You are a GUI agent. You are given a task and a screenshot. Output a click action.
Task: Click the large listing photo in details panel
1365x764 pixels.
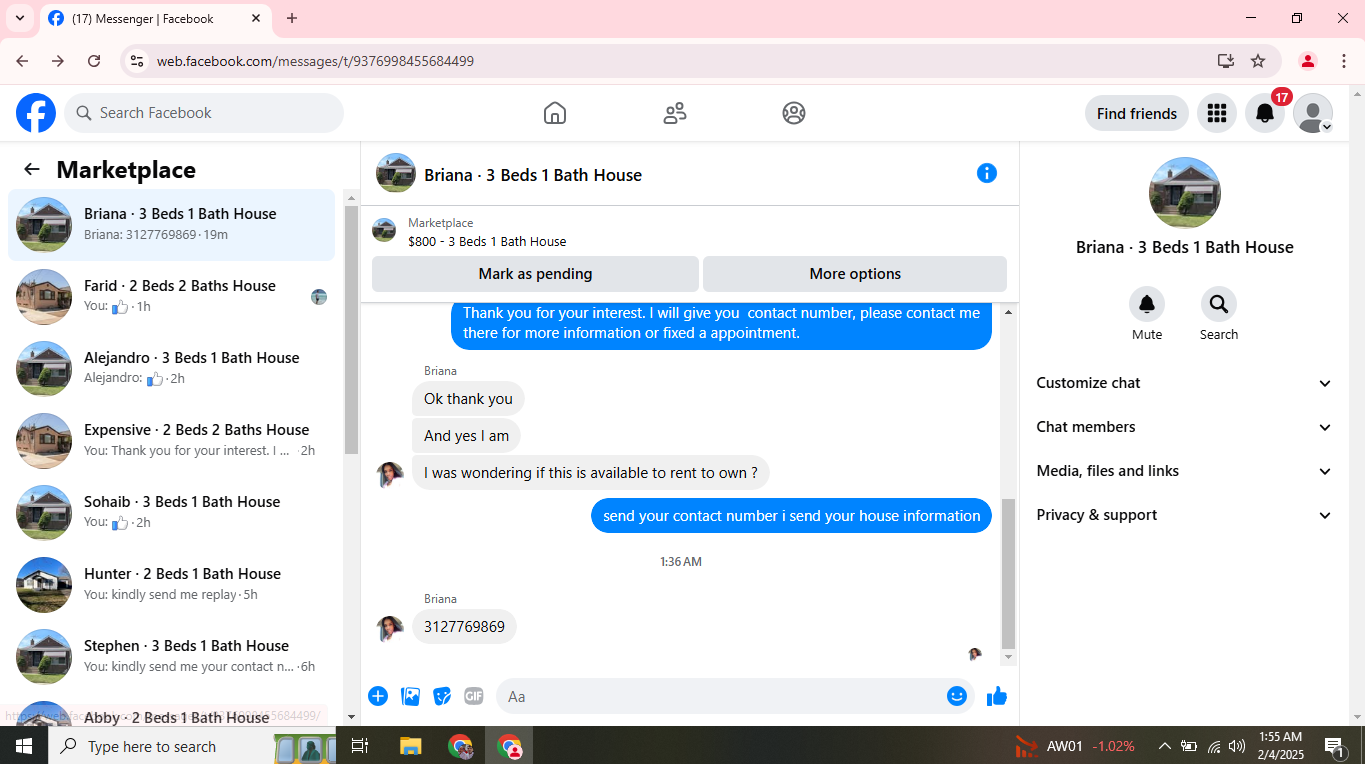1185,193
